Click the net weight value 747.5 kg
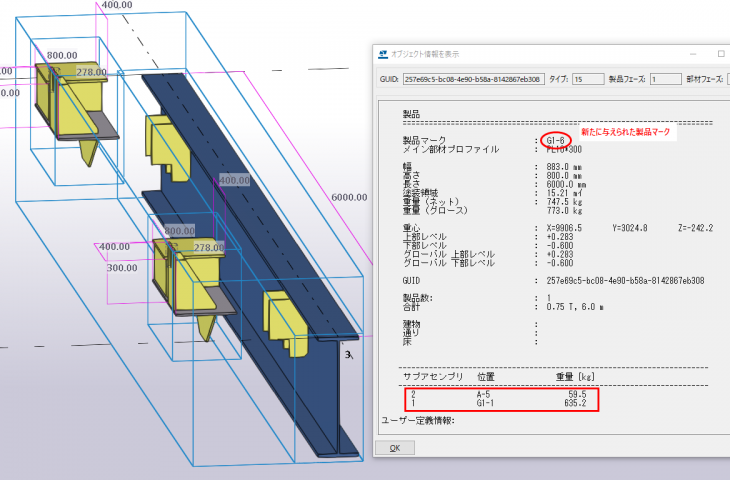Image resolution: width=730 pixels, height=480 pixels. point(564,202)
